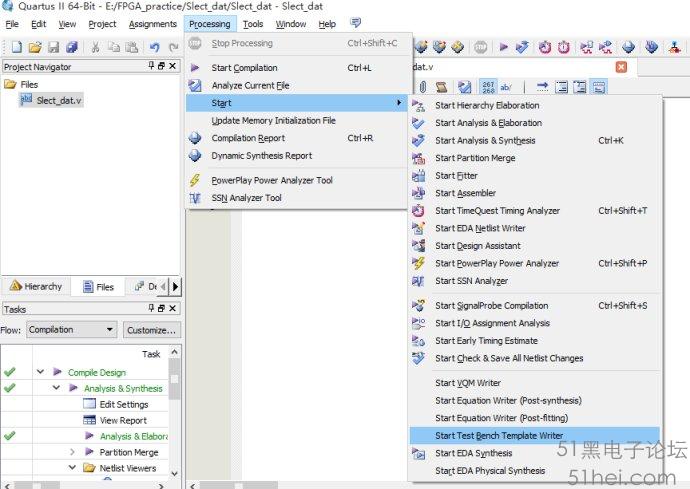Click the Customize... button in Tasks
The width and height of the screenshot is (690, 489).
coord(151,330)
